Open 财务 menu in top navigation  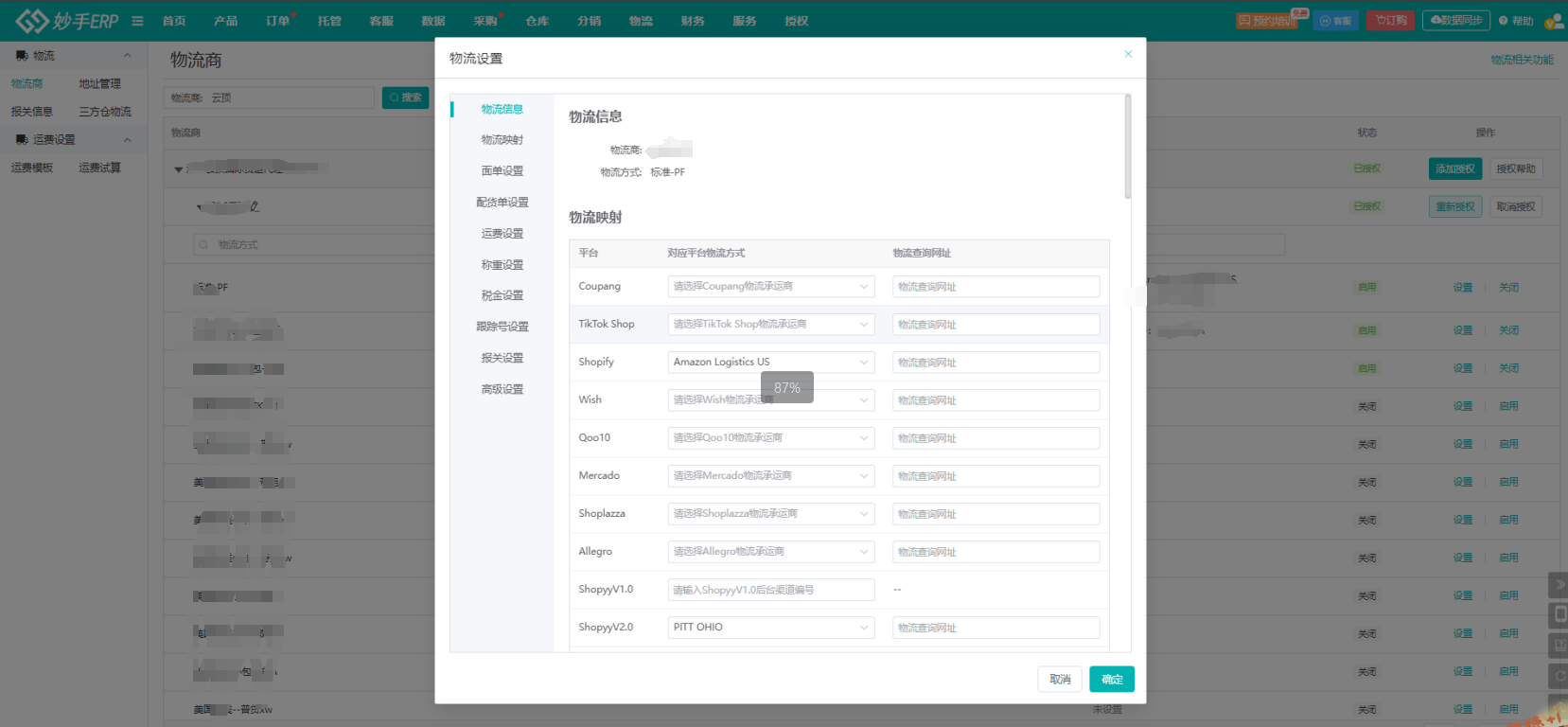tap(693, 21)
